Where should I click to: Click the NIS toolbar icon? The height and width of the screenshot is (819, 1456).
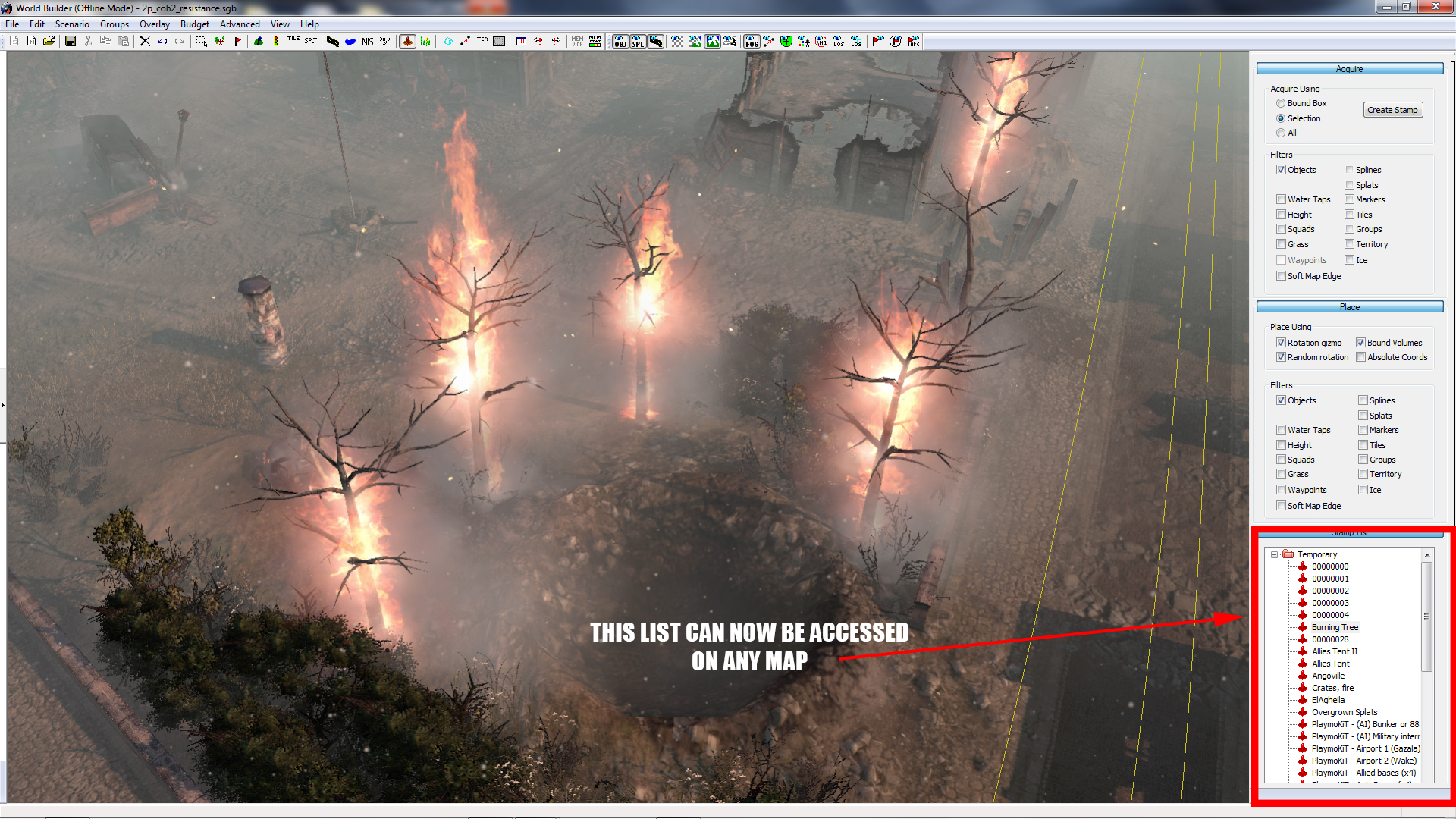tap(368, 41)
